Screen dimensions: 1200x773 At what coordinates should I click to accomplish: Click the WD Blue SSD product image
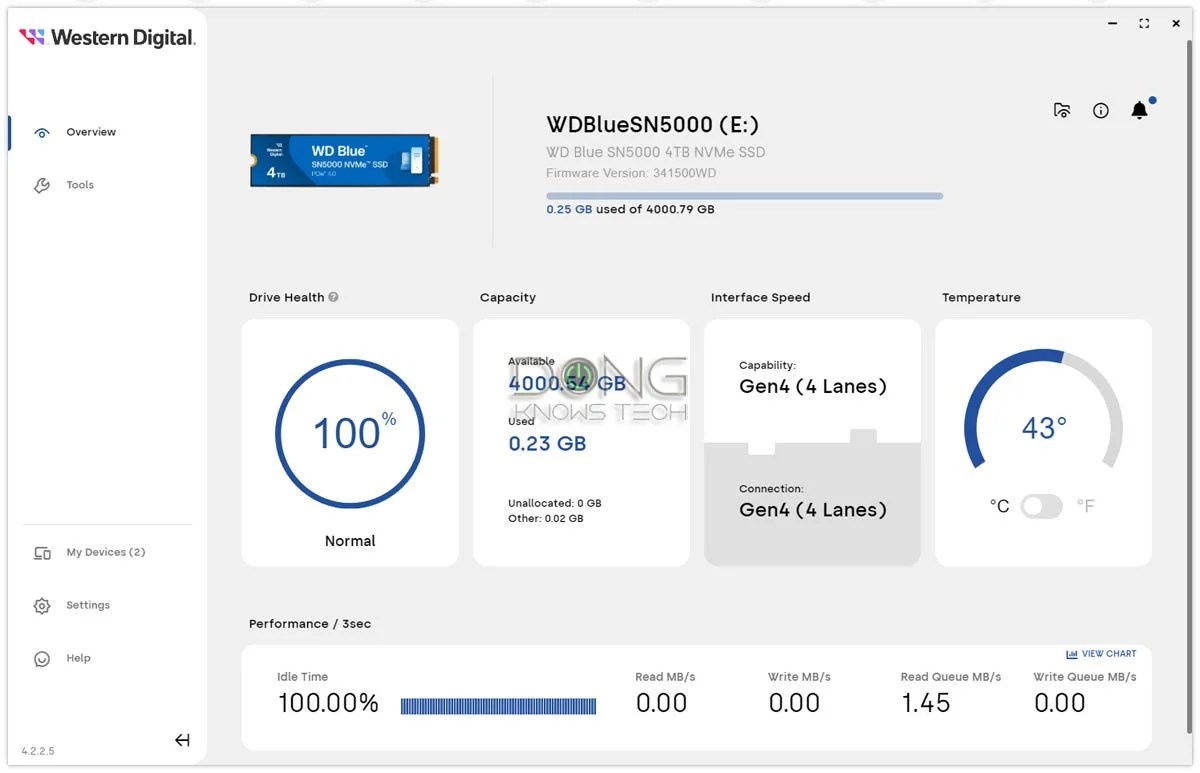pos(344,161)
